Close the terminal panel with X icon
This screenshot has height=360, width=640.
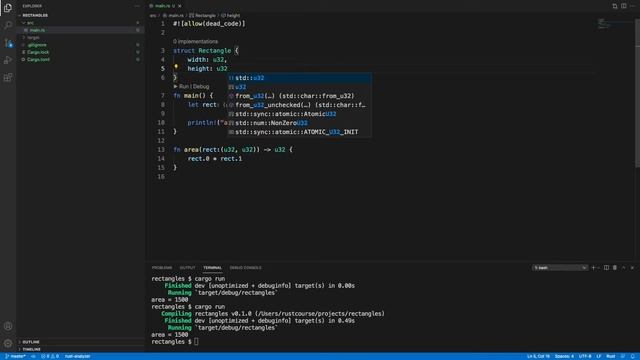click(632, 268)
